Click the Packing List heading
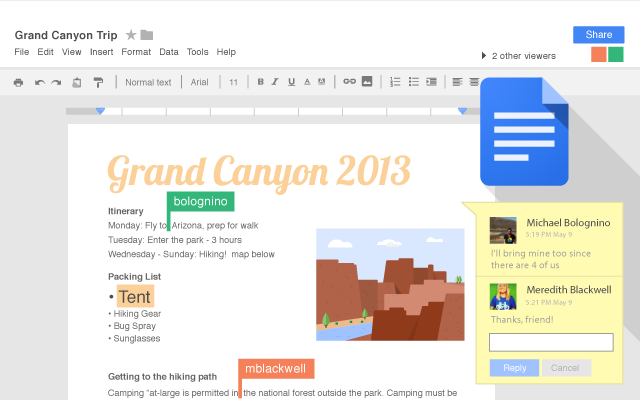640x400 pixels. tap(134, 276)
